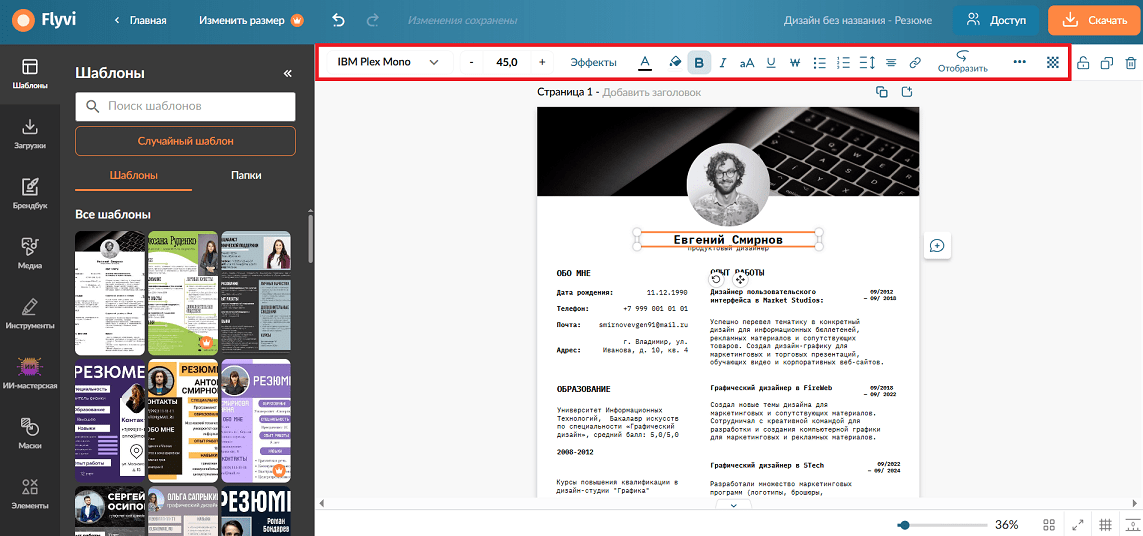1143x536 pixels.
Task: Lock the selected element
Action: 1083,63
